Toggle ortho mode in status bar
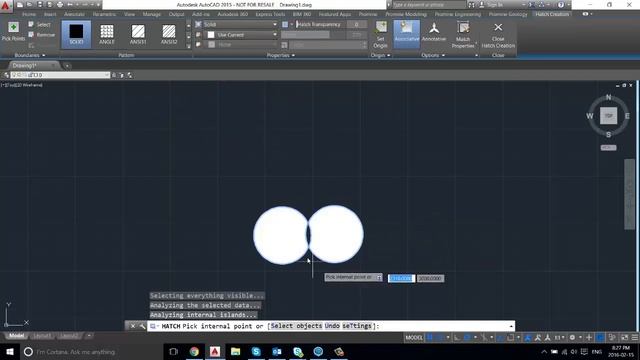Image resolution: width=640 pixels, height=360 pixels. coord(457,338)
